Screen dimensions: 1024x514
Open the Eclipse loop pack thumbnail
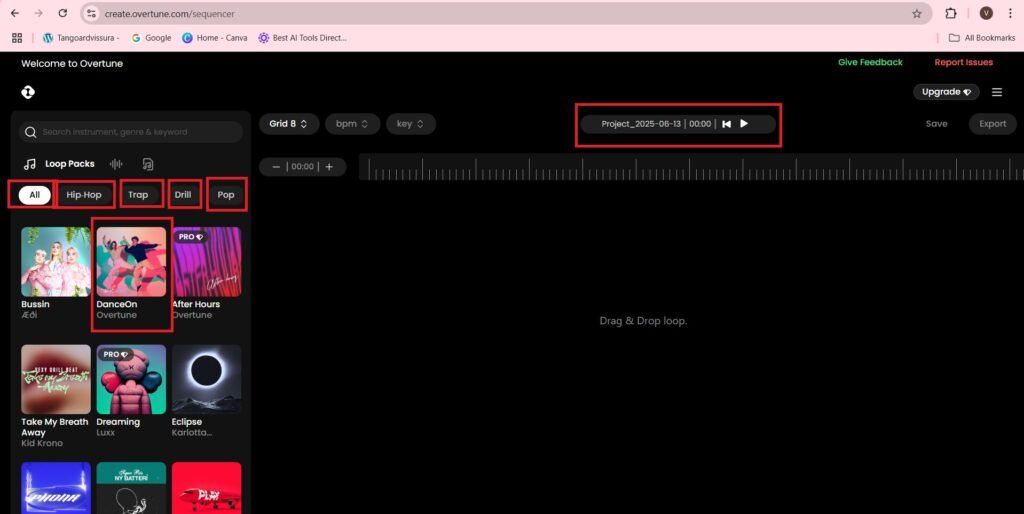click(206, 379)
